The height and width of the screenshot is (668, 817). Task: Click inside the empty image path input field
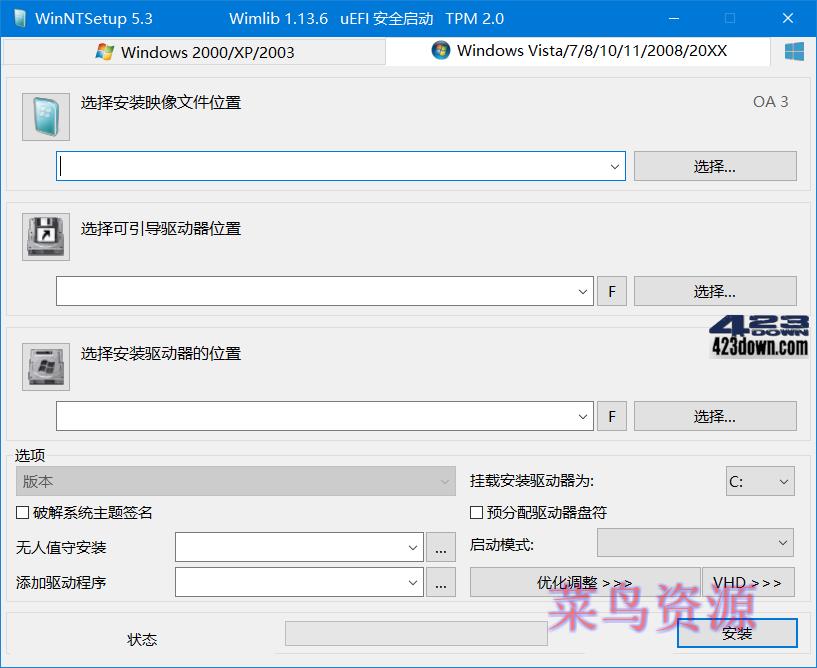click(x=300, y=166)
